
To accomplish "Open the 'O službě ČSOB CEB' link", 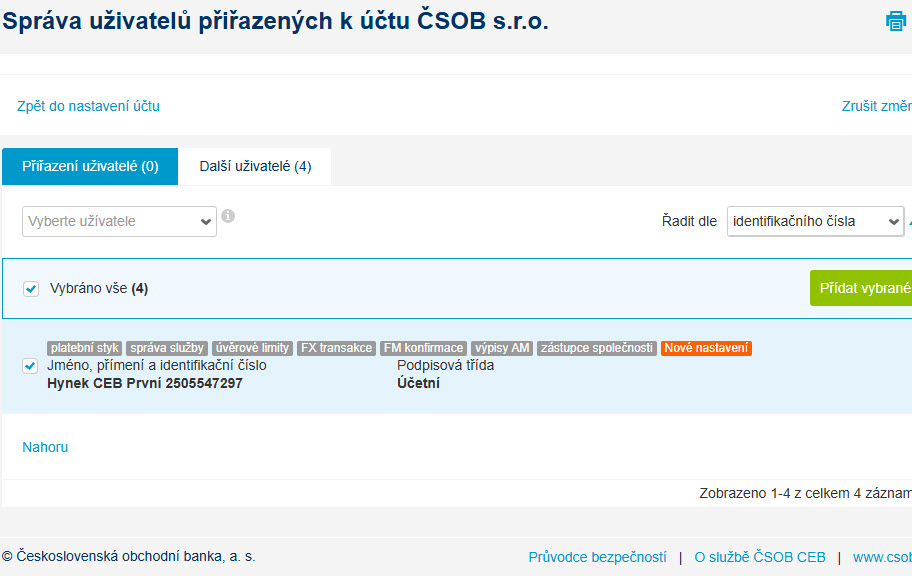I will [x=760, y=557].
